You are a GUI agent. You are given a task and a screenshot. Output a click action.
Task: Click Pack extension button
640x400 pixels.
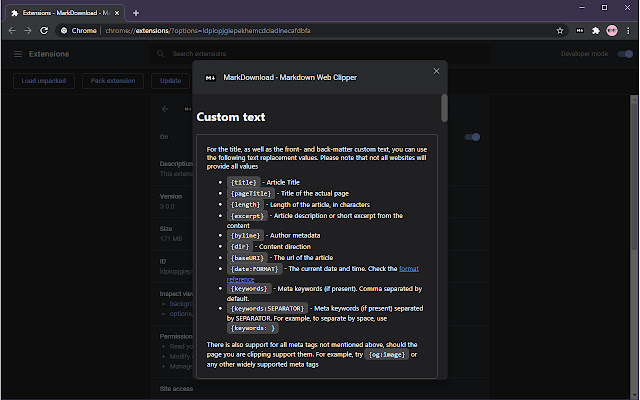(113, 80)
